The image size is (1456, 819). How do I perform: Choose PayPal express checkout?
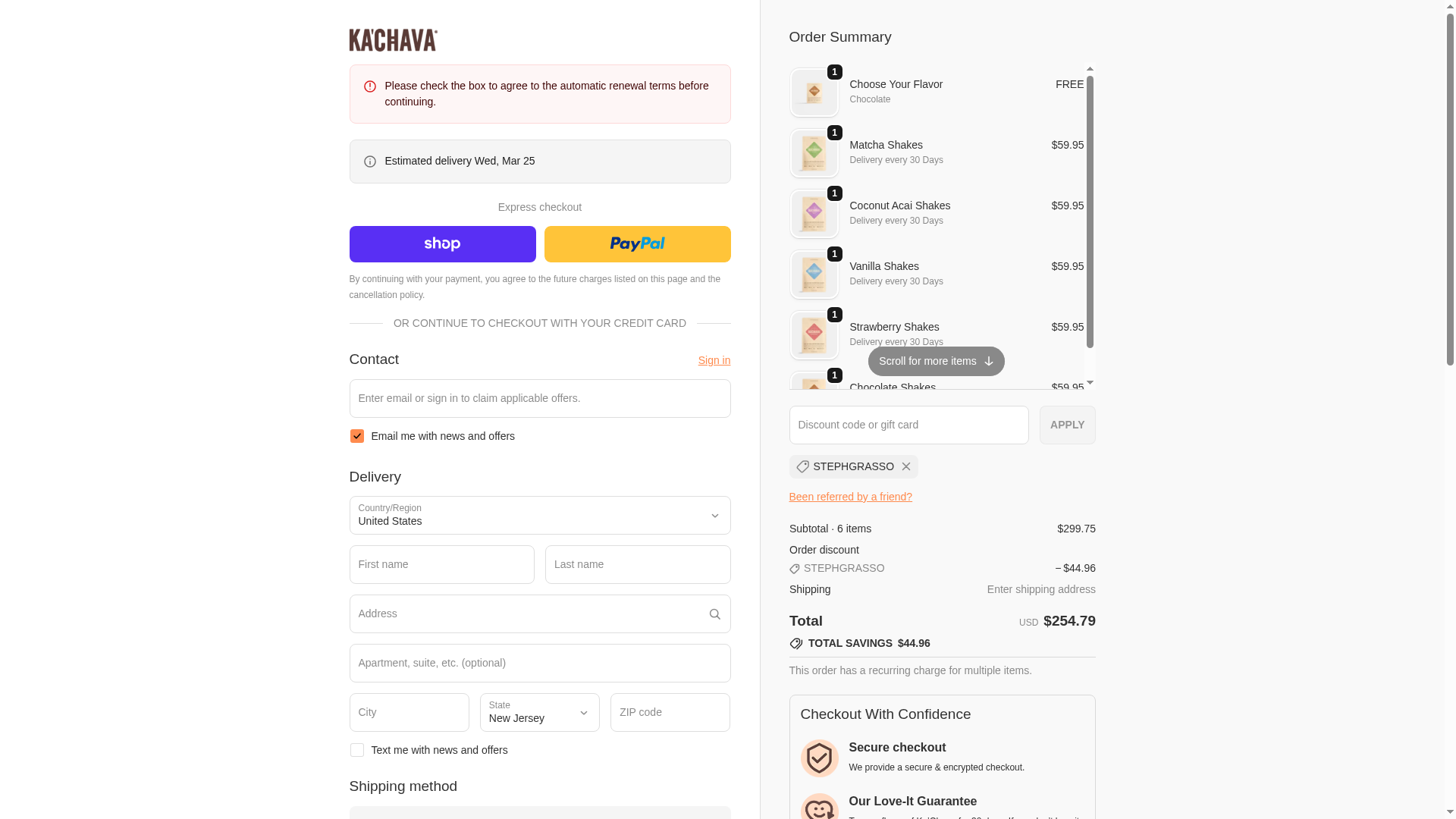(637, 244)
